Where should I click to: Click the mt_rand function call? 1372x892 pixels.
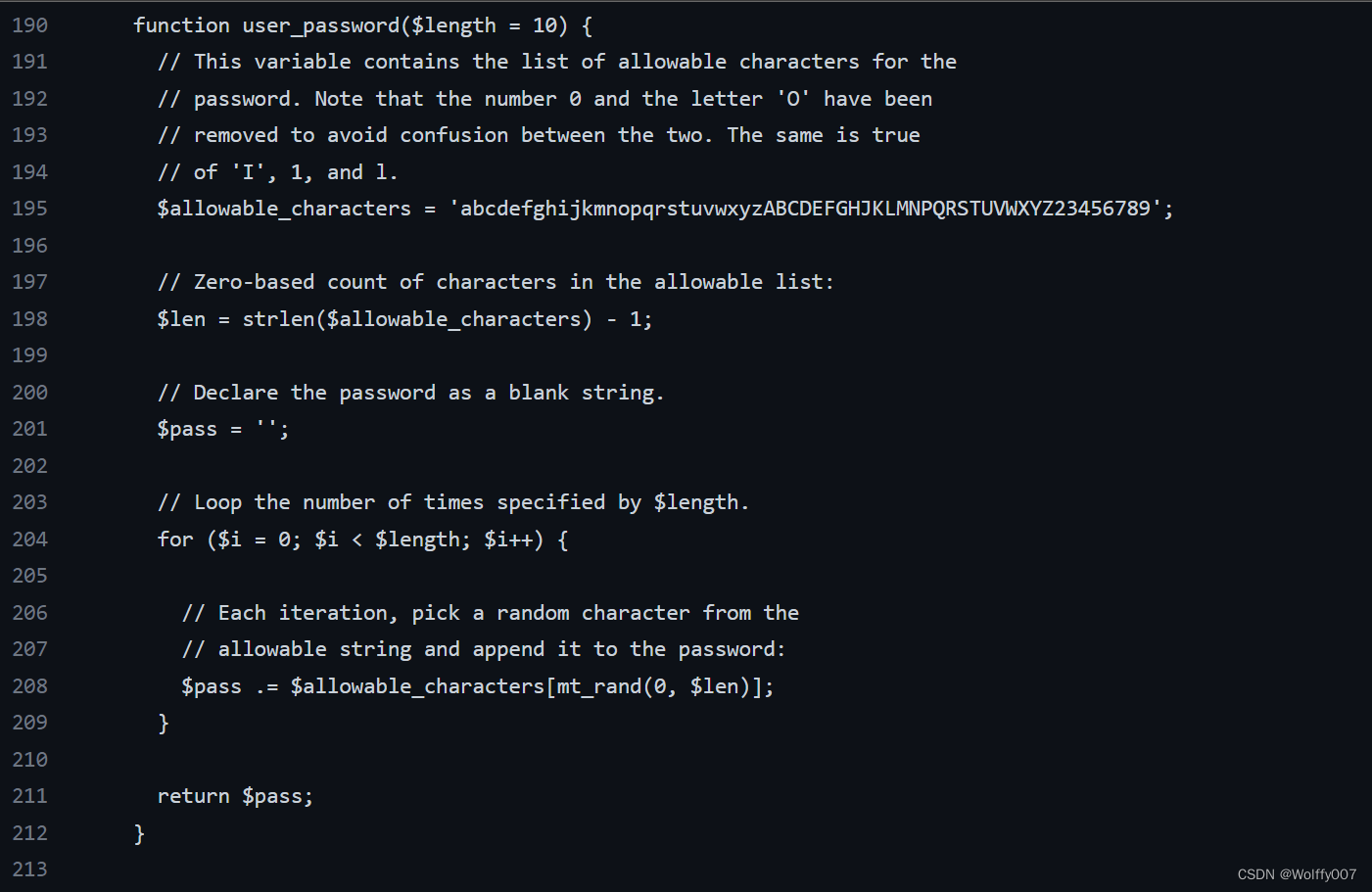(598, 686)
